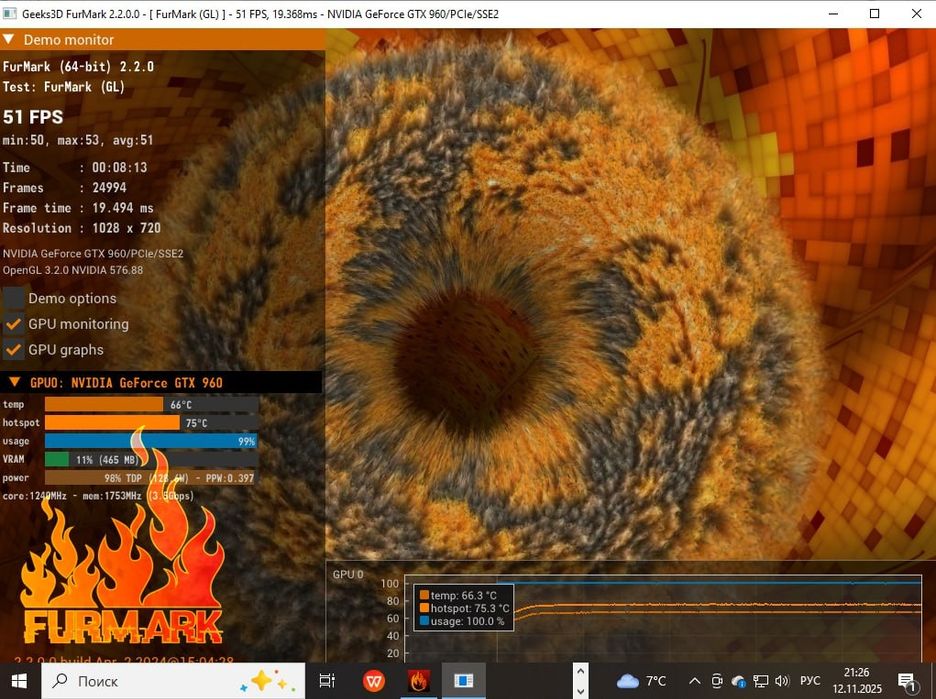Open the notification center icon

[907, 682]
